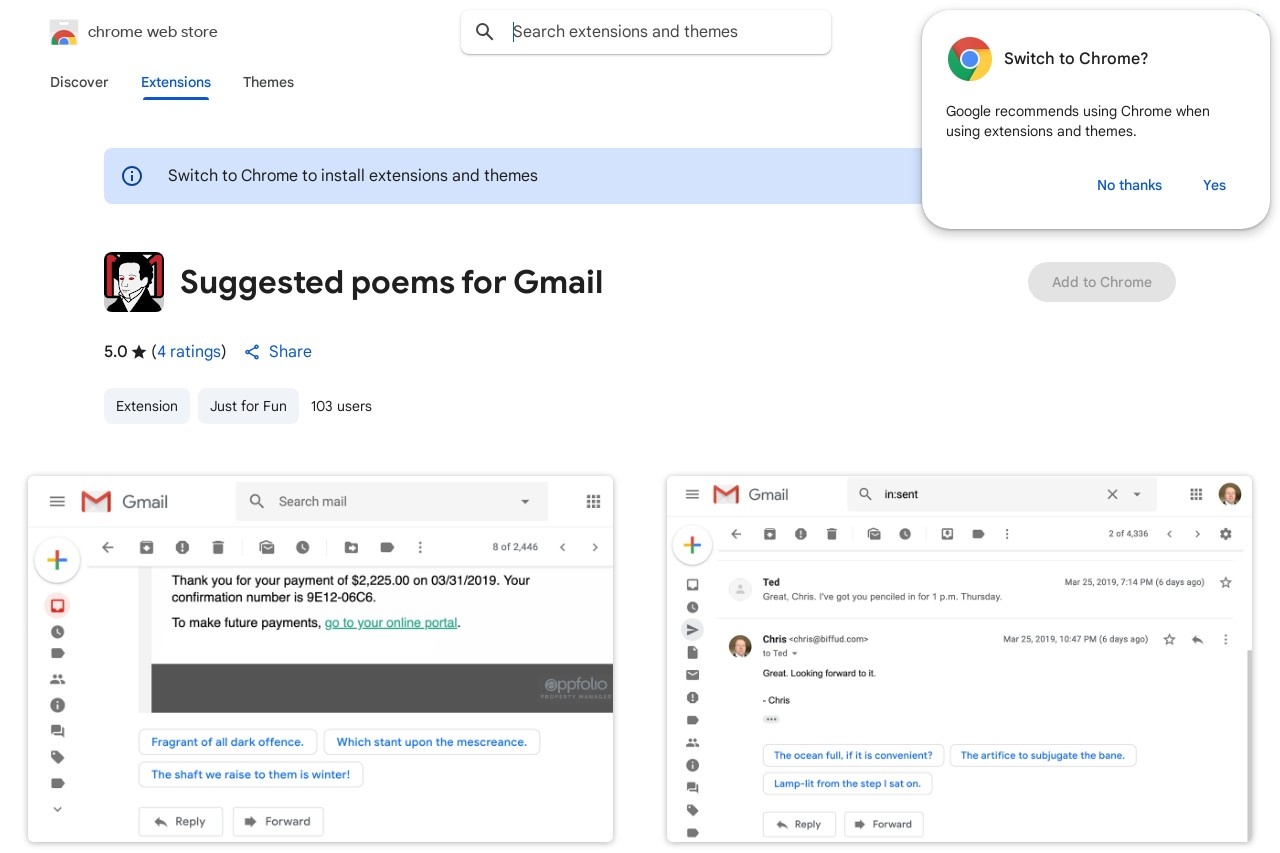
Task: Open second Gmail screenshot with in:sent search
Action: (959, 659)
